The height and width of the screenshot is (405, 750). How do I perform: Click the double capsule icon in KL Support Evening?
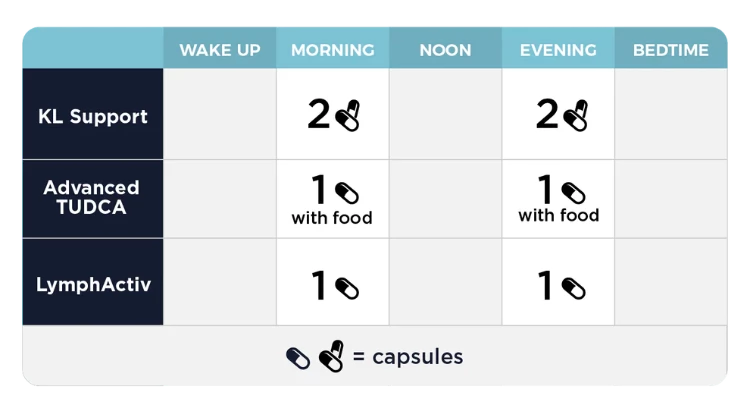tap(575, 117)
